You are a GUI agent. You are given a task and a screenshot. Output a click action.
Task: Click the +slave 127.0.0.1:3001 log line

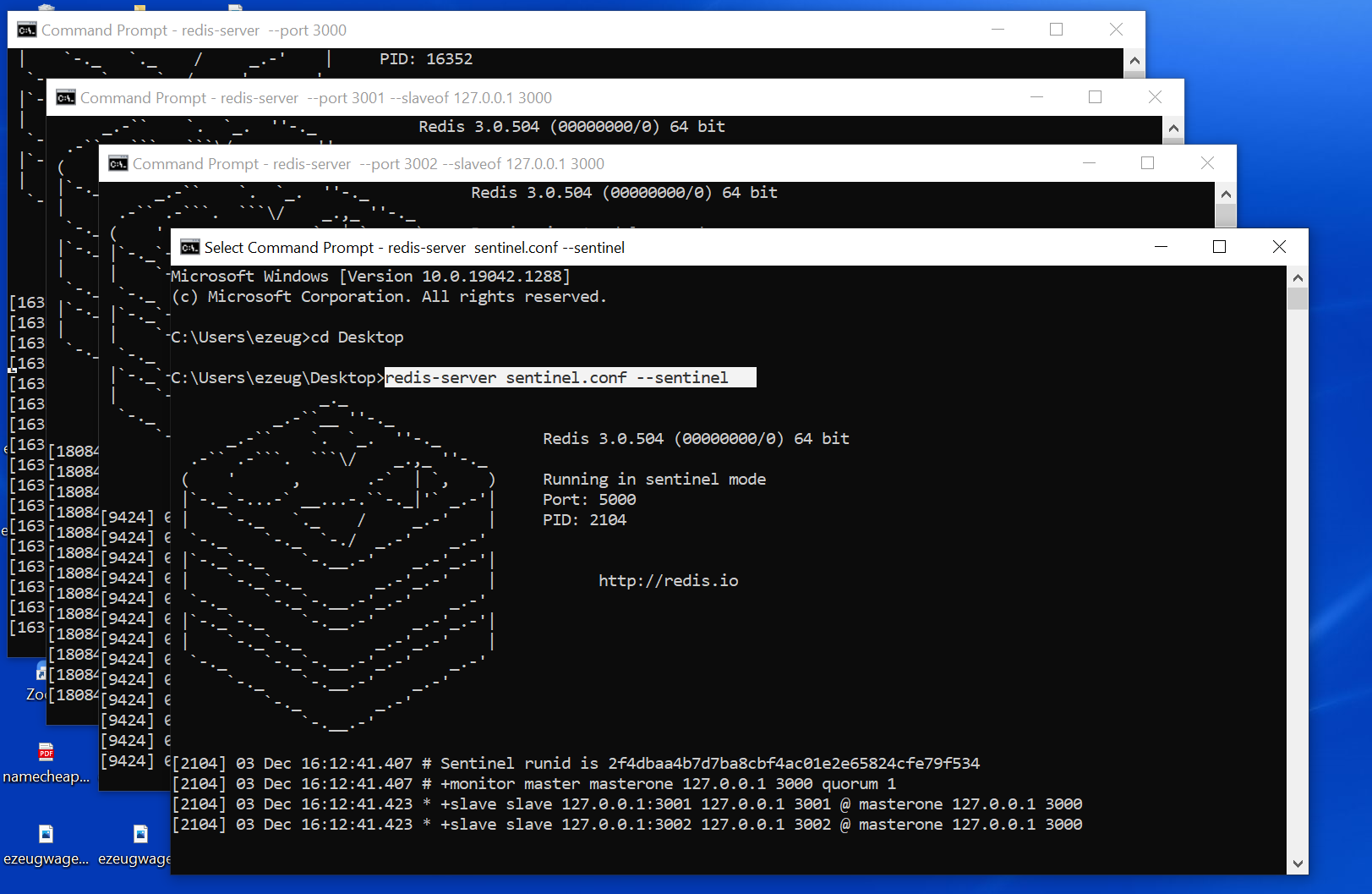coord(627,804)
